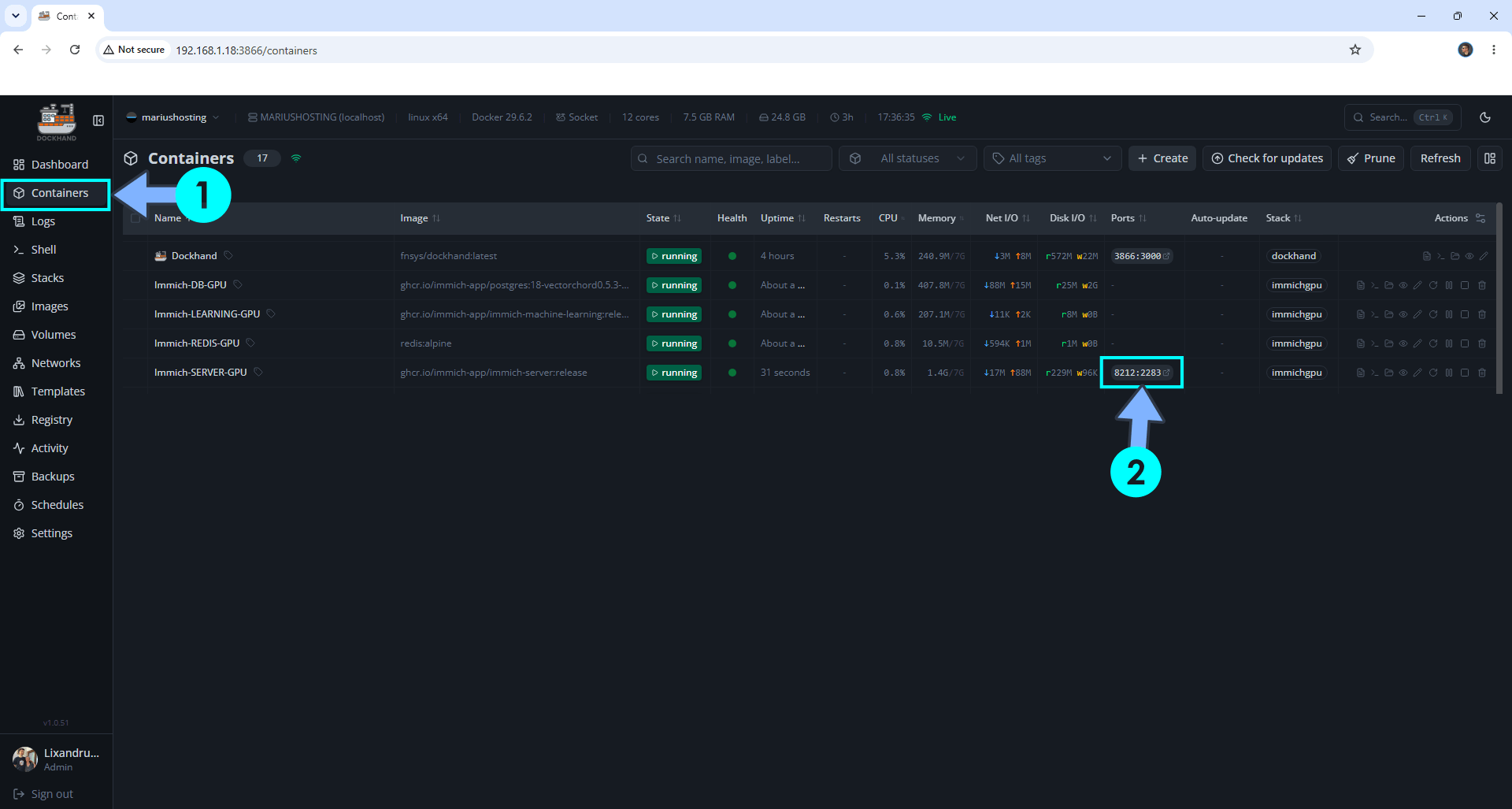Open the Dockhand logo home

point(57,122)
